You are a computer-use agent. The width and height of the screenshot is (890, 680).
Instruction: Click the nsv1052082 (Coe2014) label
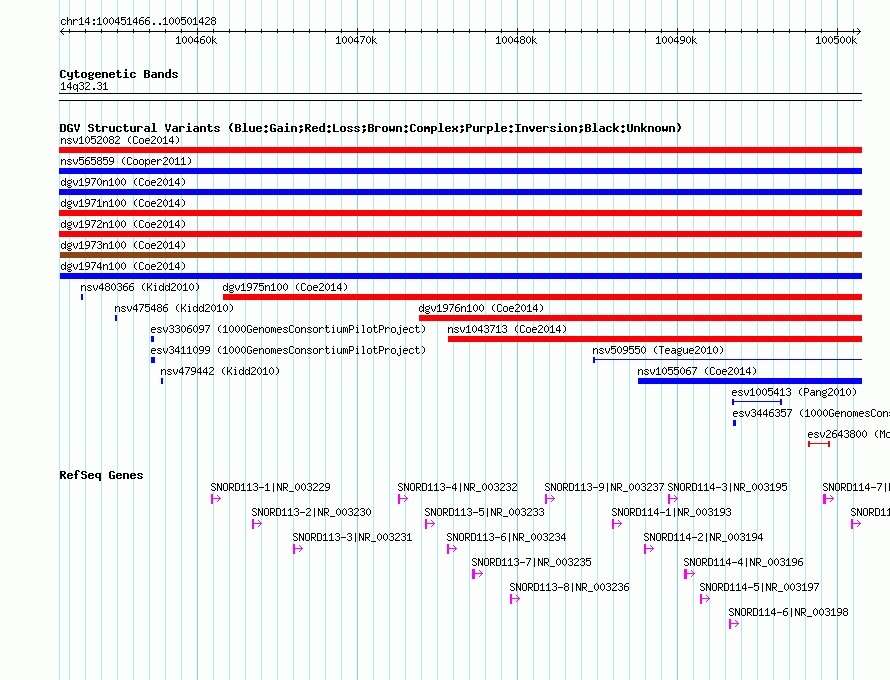pos(120,140)
